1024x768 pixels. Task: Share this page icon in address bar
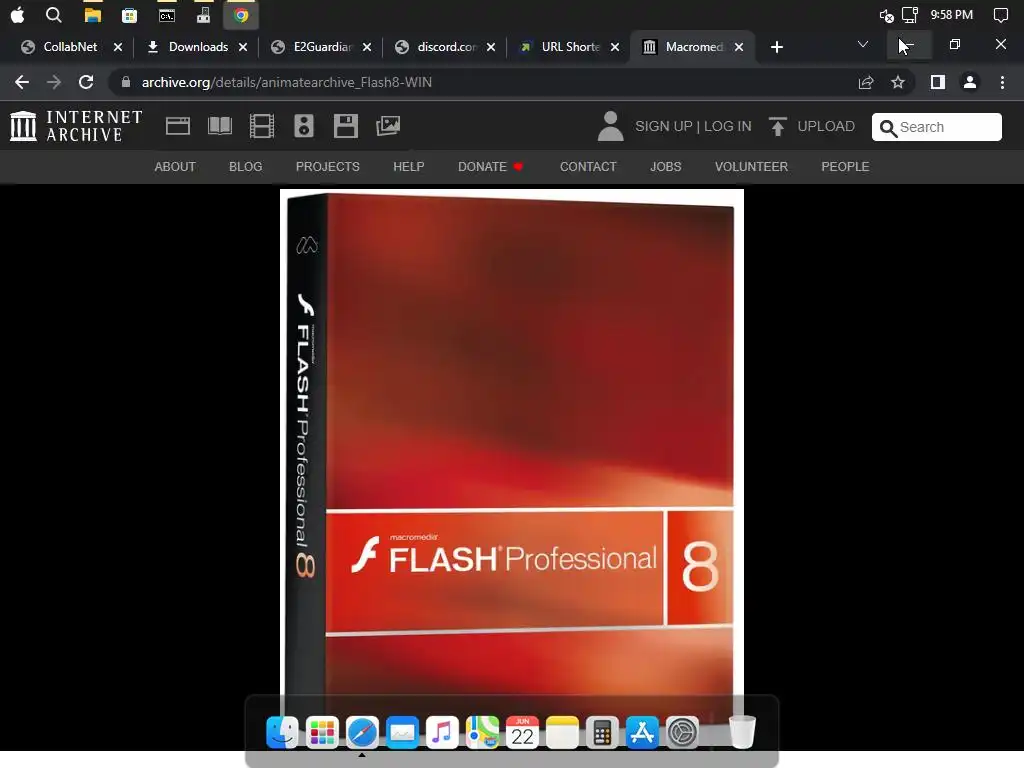[x=866, y=82]
